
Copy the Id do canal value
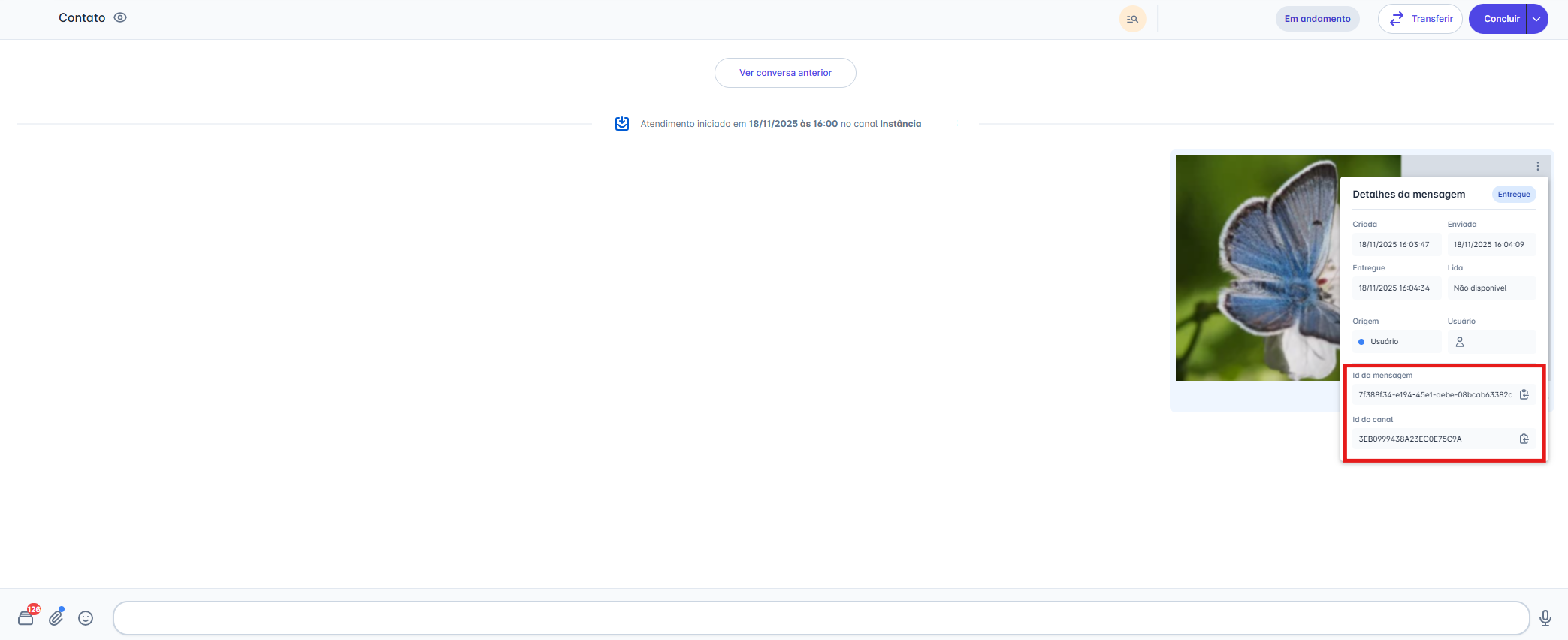click(x=1524, y=439)
